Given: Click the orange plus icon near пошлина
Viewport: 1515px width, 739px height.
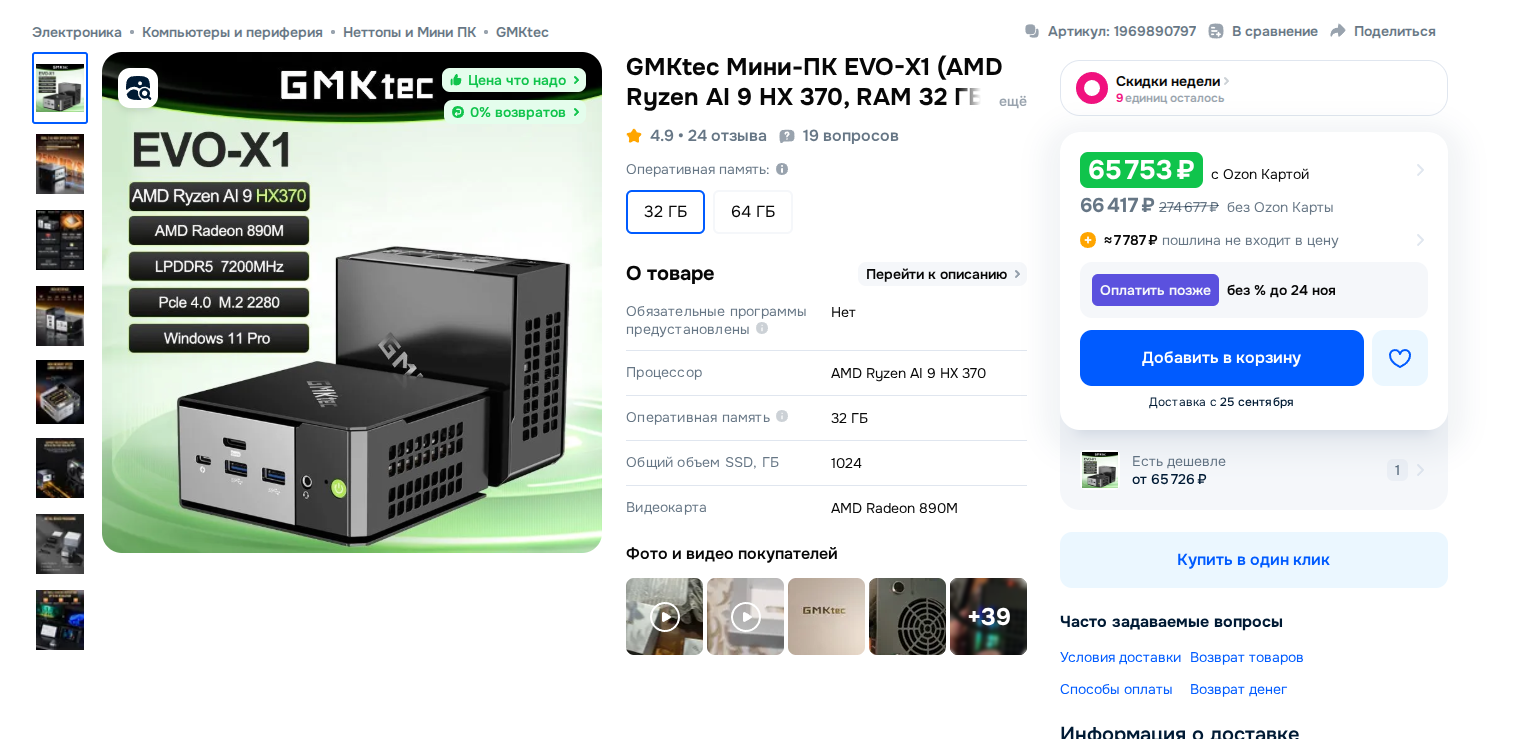Looking at the screenshot, I should [x=1088, y=240].
